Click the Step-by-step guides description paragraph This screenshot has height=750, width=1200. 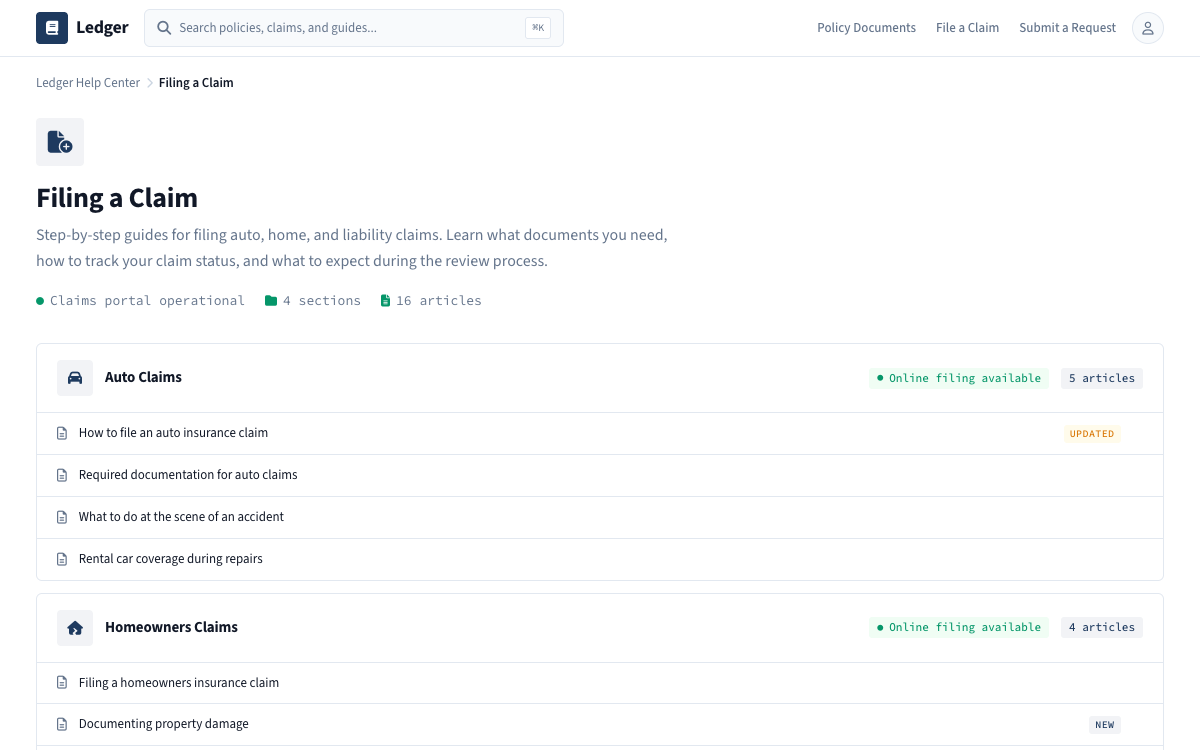click(352, 248)
